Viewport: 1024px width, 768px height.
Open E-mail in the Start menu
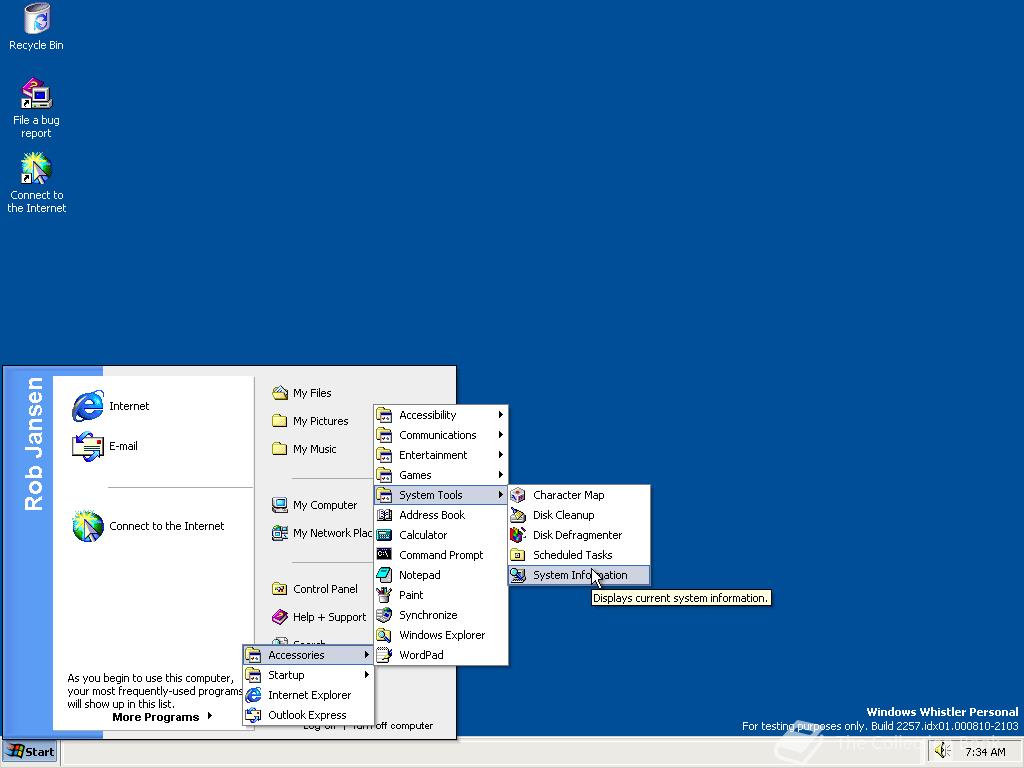click(x=105, y=446)
